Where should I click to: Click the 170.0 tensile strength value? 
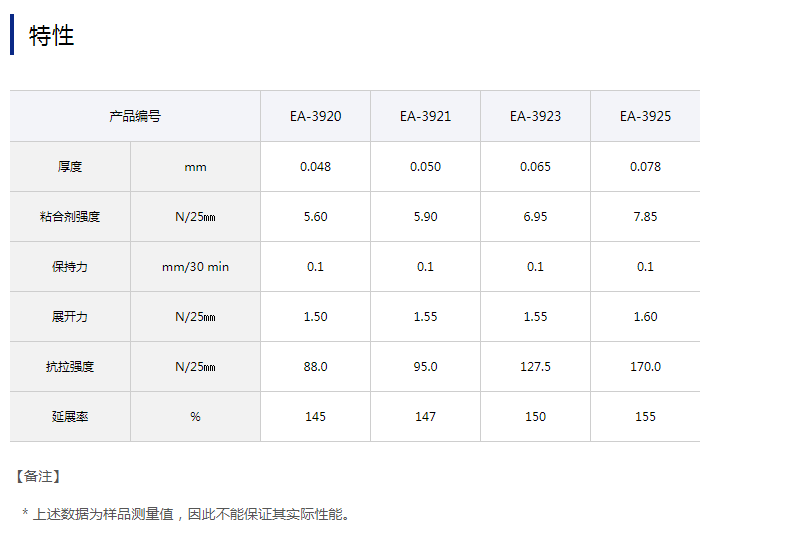click(x=645, y=367)
